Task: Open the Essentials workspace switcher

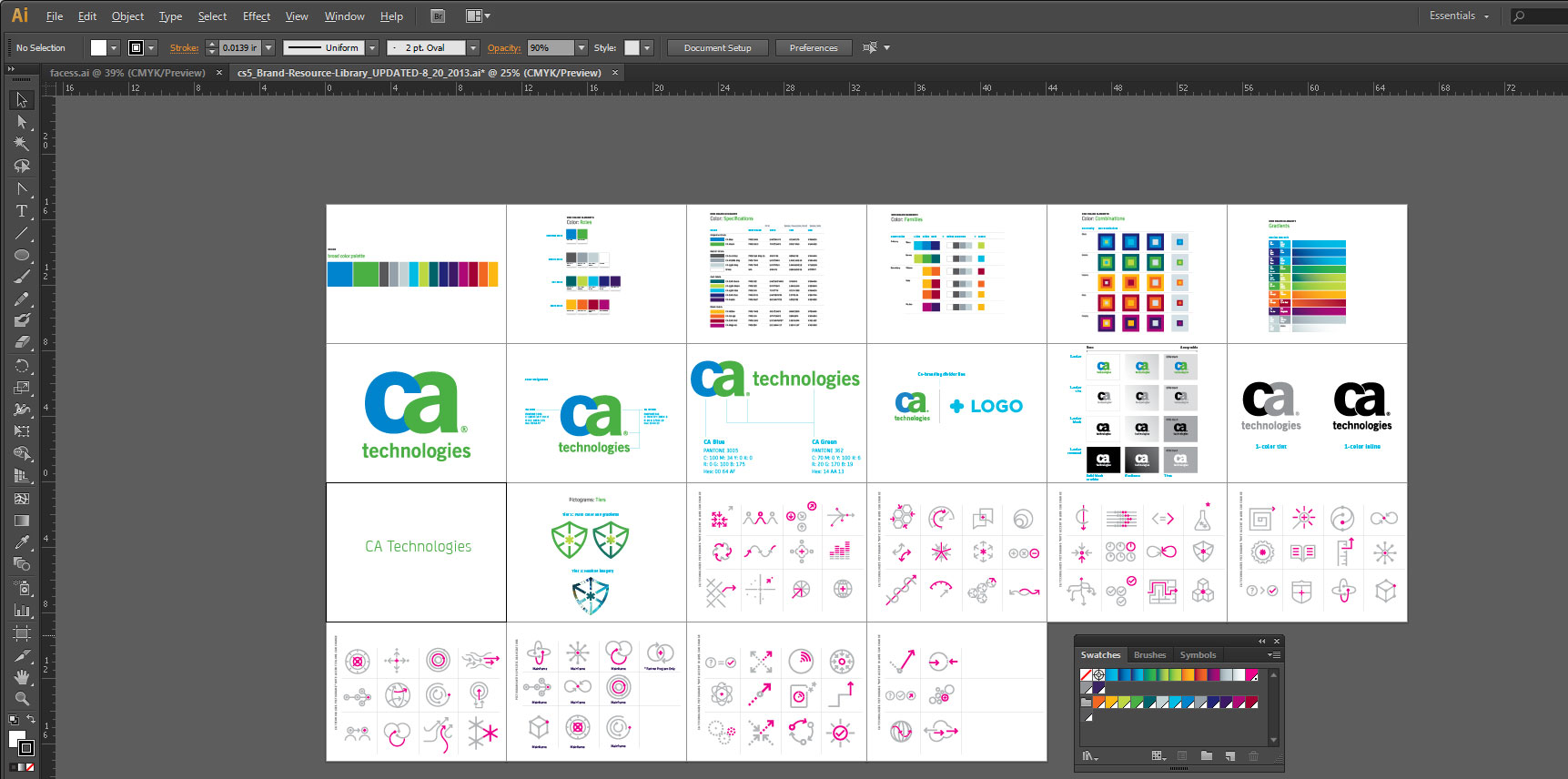Action: (1459, 15)
